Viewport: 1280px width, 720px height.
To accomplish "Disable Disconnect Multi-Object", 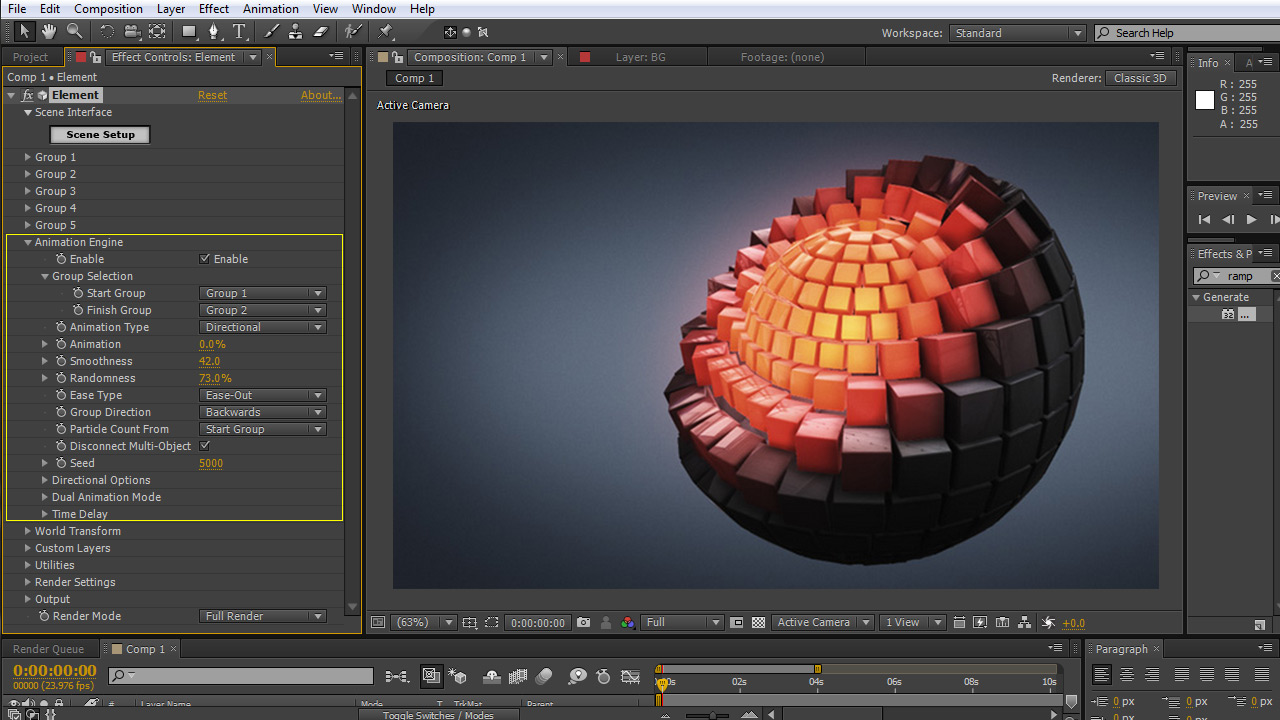I will click(x=204, y=446).
